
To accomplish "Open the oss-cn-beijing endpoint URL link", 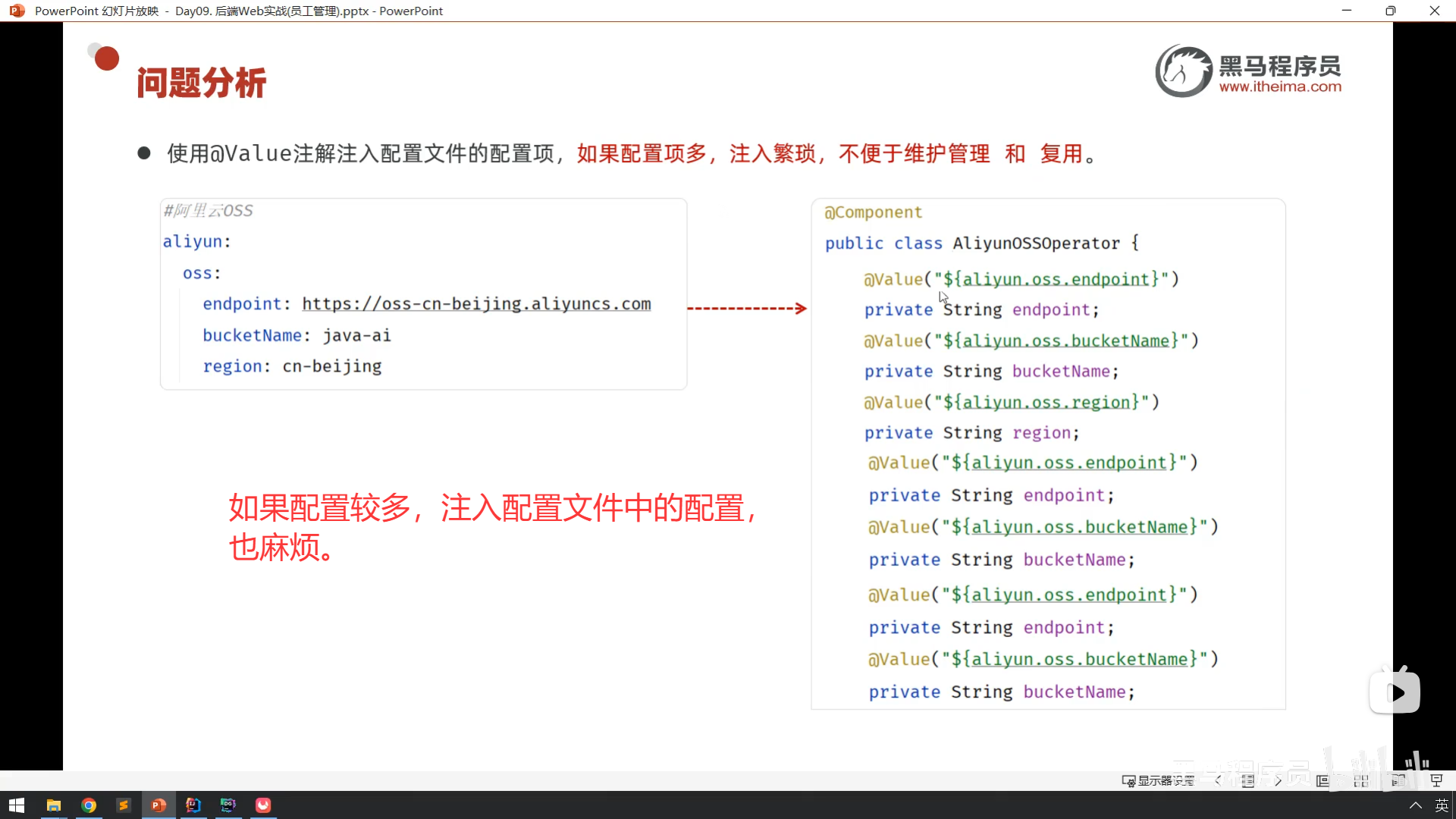I will click(x=476, y=304).
